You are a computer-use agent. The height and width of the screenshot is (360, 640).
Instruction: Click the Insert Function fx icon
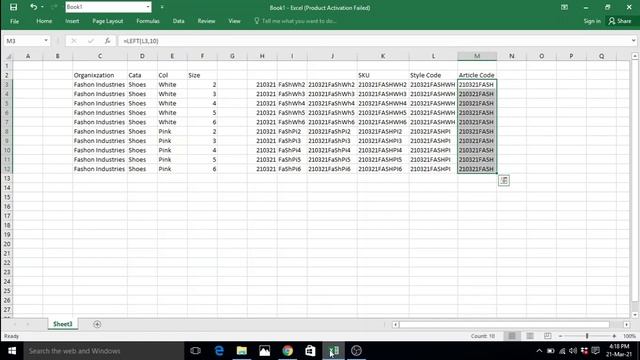pos(107,41)
